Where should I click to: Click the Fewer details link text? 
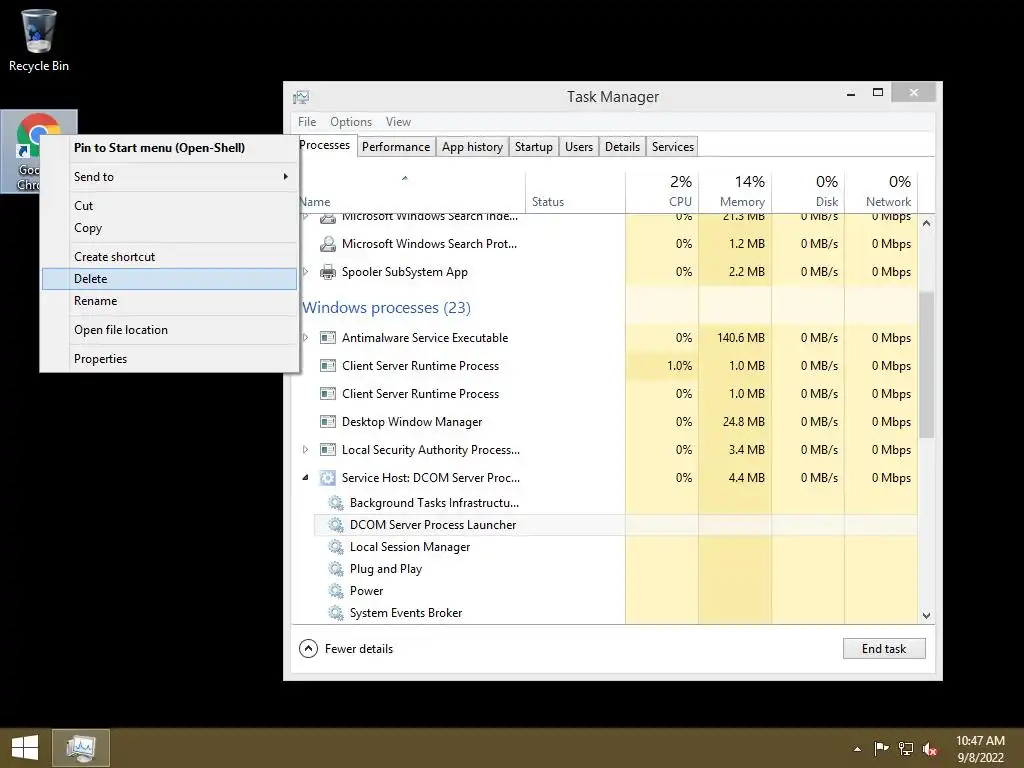359,649
